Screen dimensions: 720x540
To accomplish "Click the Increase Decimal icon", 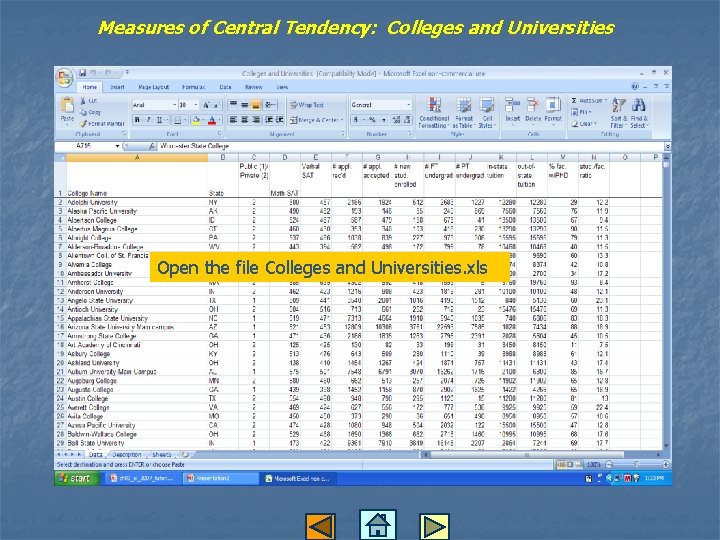I will (x=396, y=120).
